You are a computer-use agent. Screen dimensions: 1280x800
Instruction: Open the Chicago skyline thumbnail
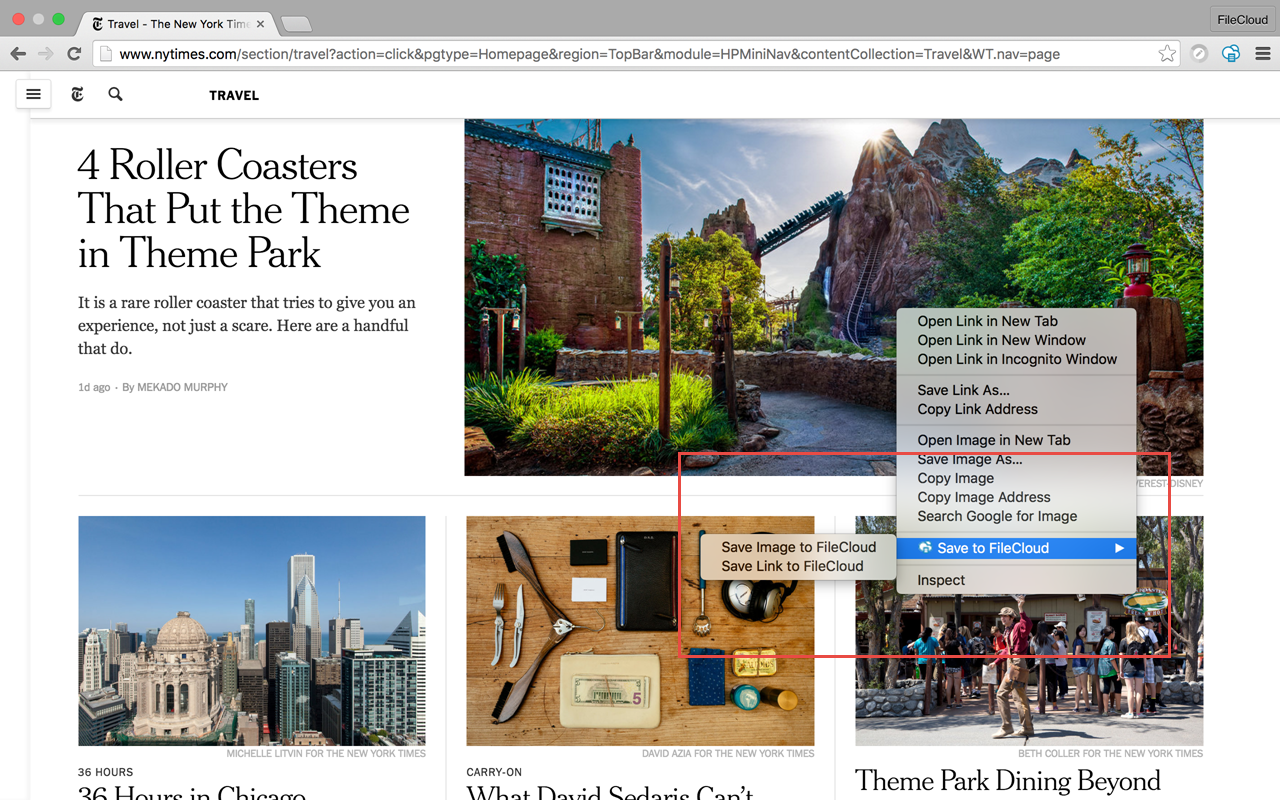click(252, 631)
